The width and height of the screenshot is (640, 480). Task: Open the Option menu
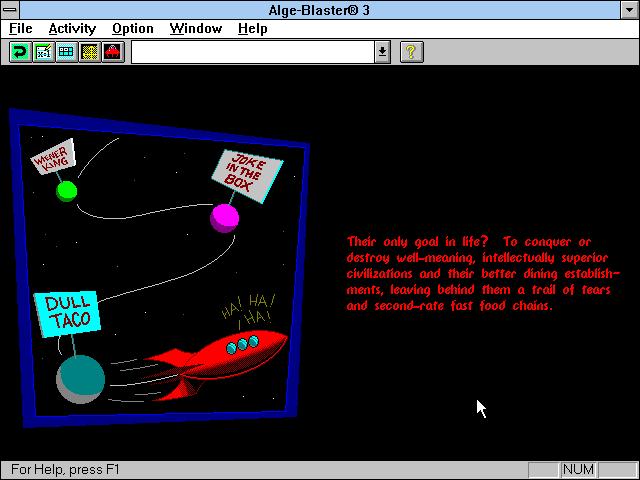point(133,29)
